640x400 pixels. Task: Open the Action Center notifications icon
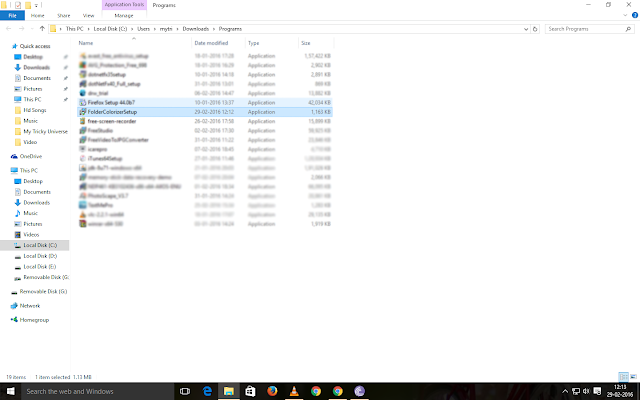coord(597,391)
